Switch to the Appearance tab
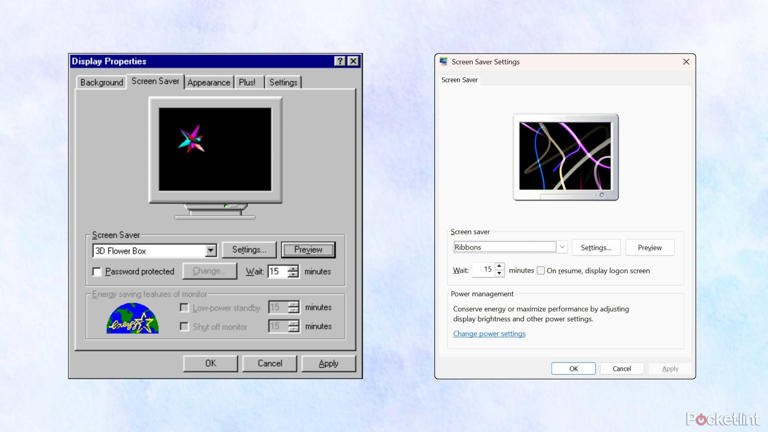Viewport: 768px width, 432px height. 208,83
